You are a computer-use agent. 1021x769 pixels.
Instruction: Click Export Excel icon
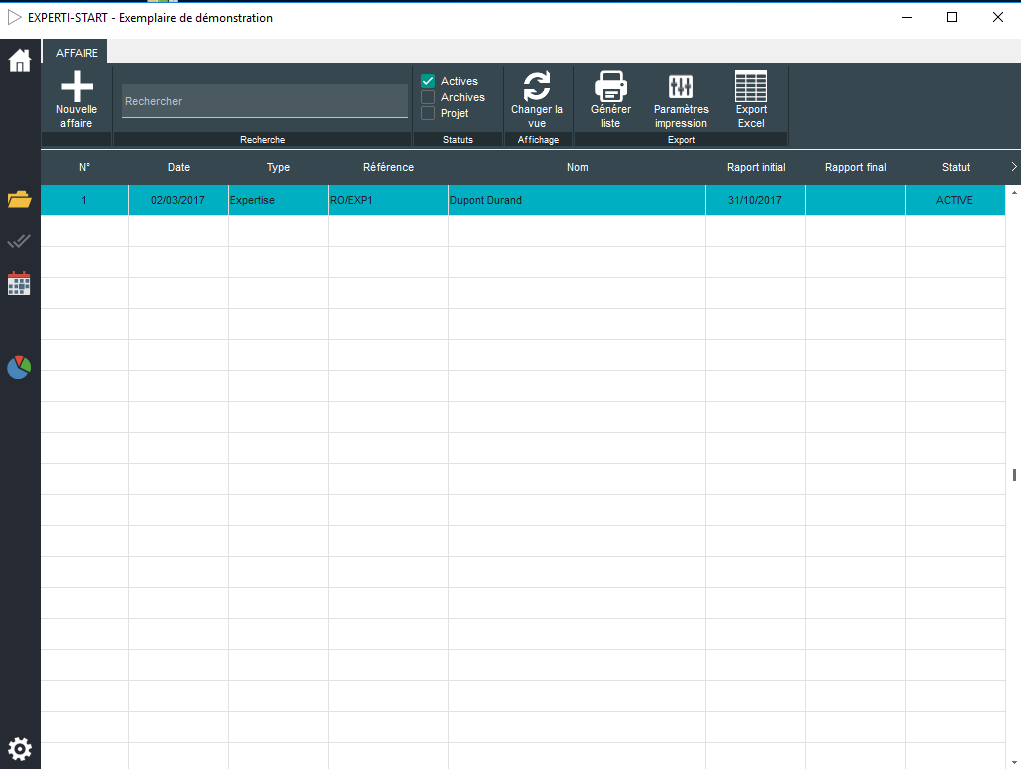coord(751,86)
